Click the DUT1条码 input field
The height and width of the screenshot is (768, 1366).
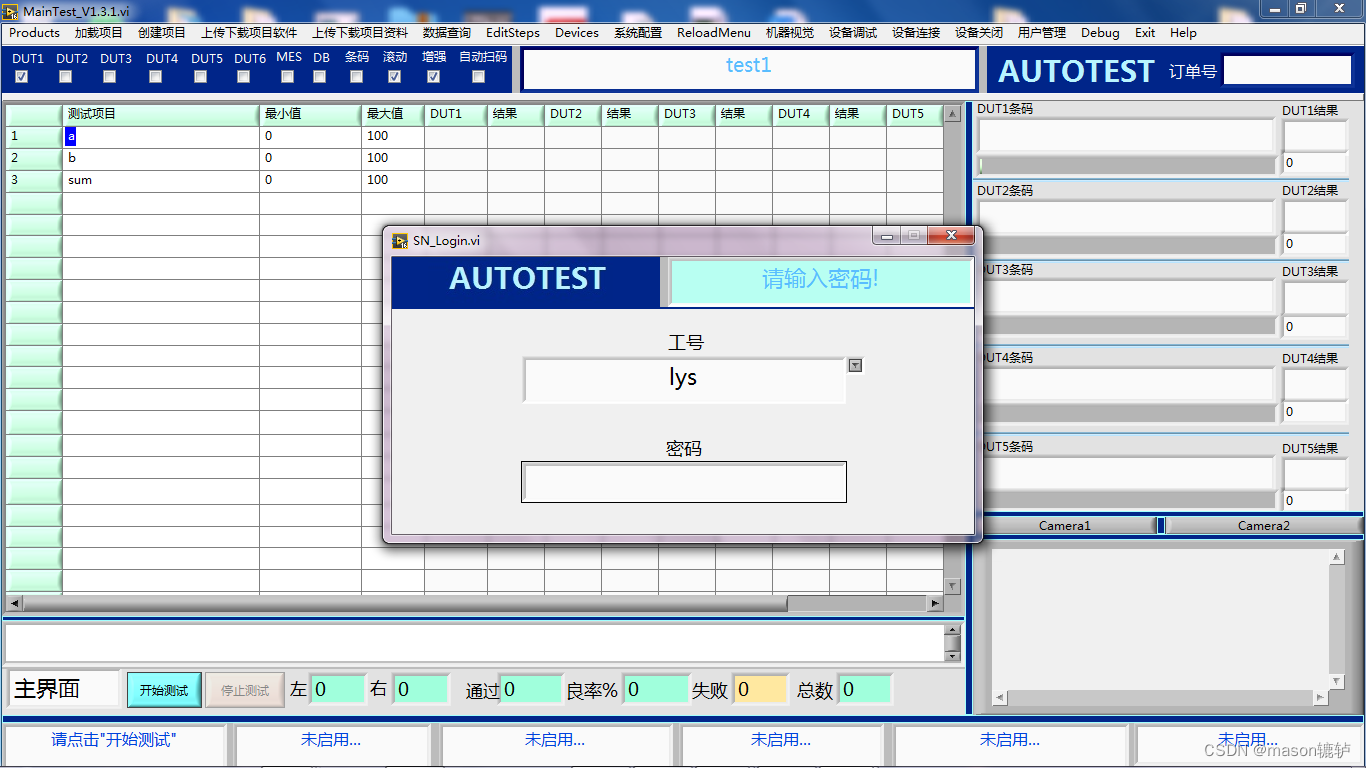coord(1126,136)
